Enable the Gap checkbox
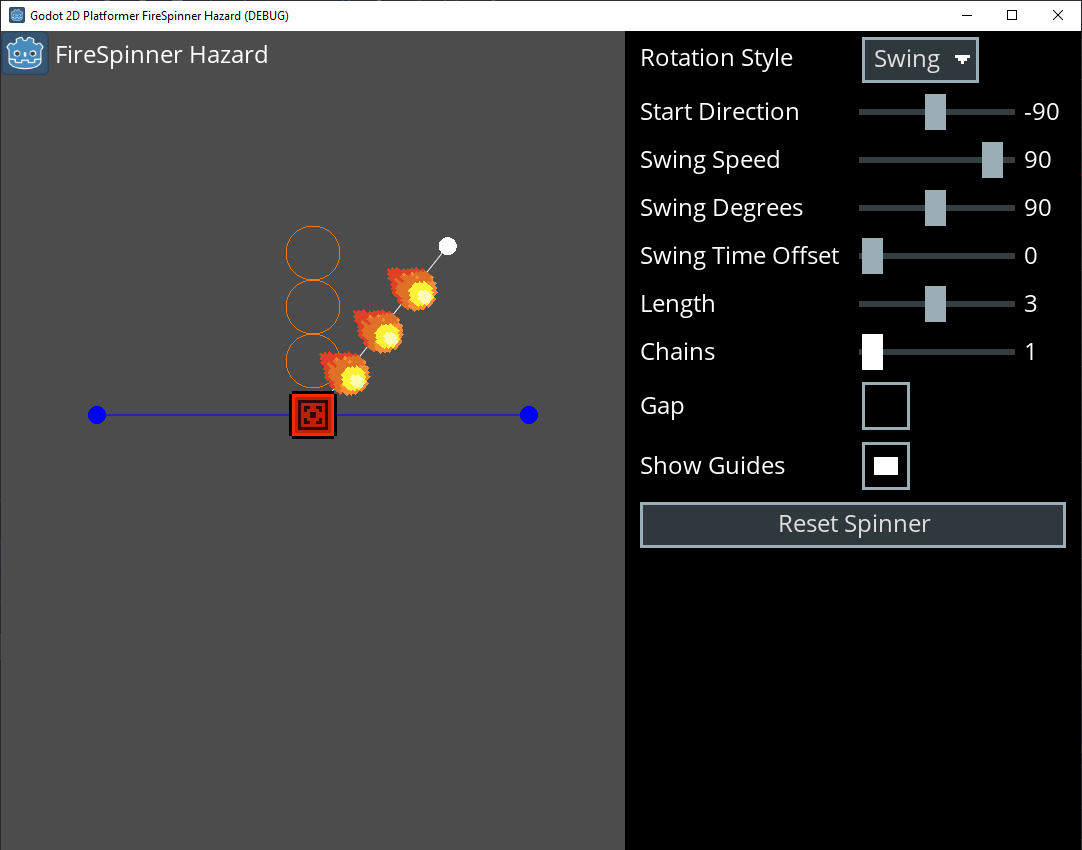Screen dimensions: 1082x850 pos(885,405)
